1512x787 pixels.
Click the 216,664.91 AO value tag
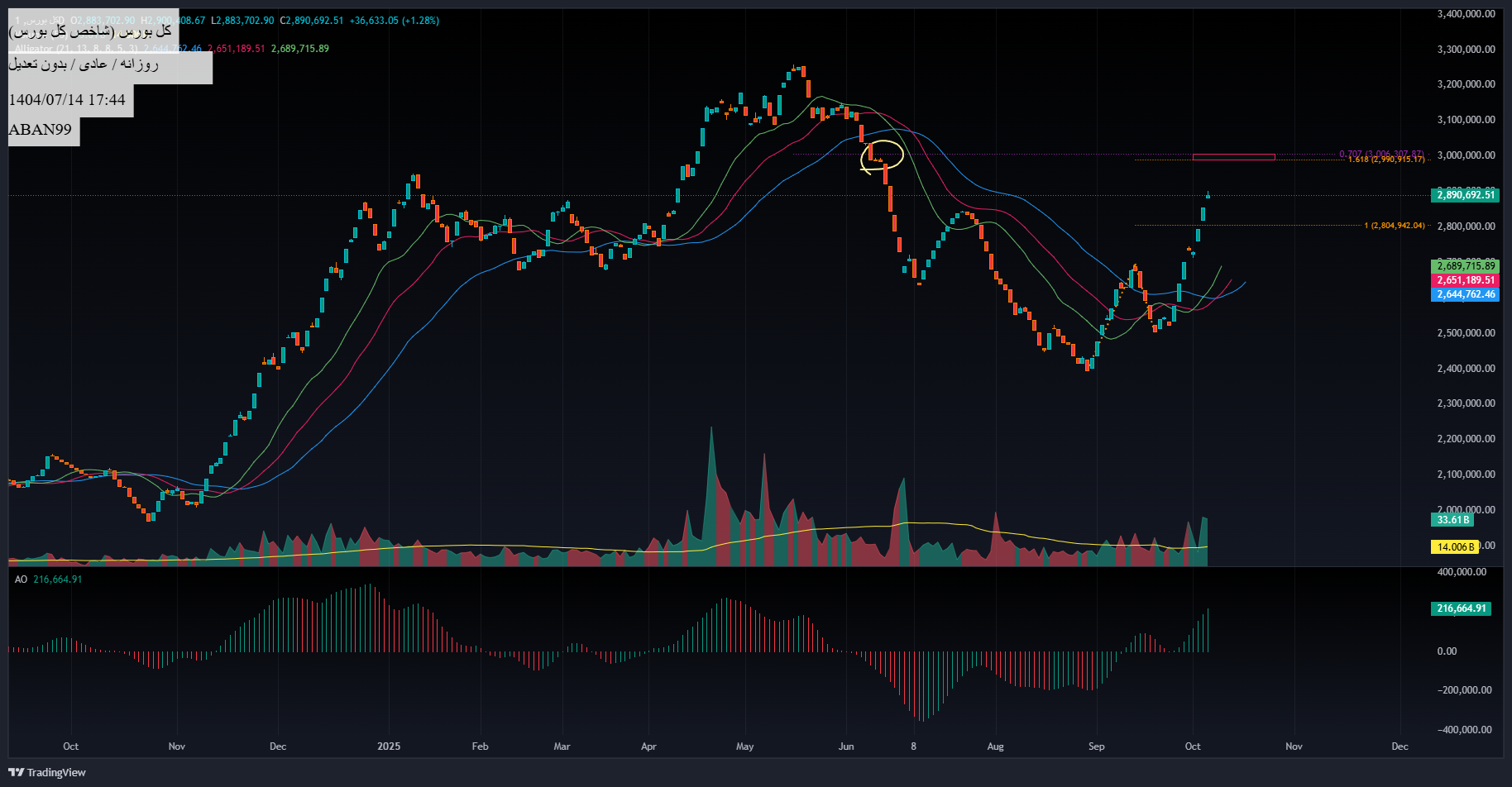click(x=1461, y=608)
